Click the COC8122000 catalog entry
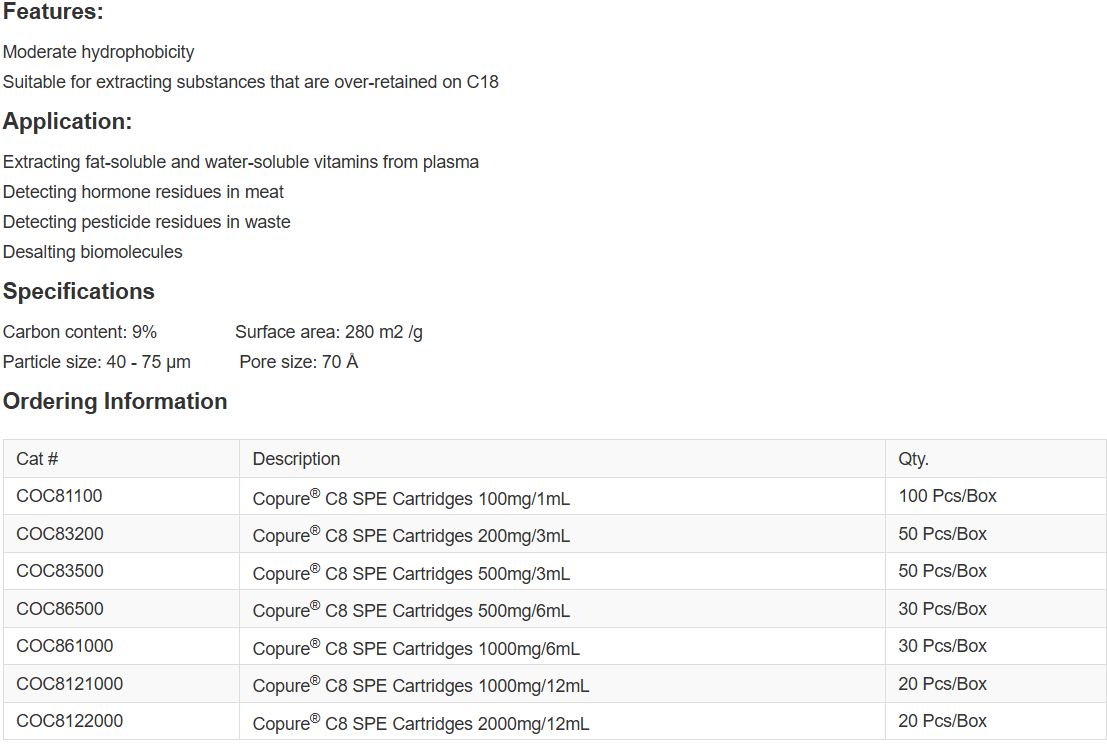 click(x=70, y=721)
